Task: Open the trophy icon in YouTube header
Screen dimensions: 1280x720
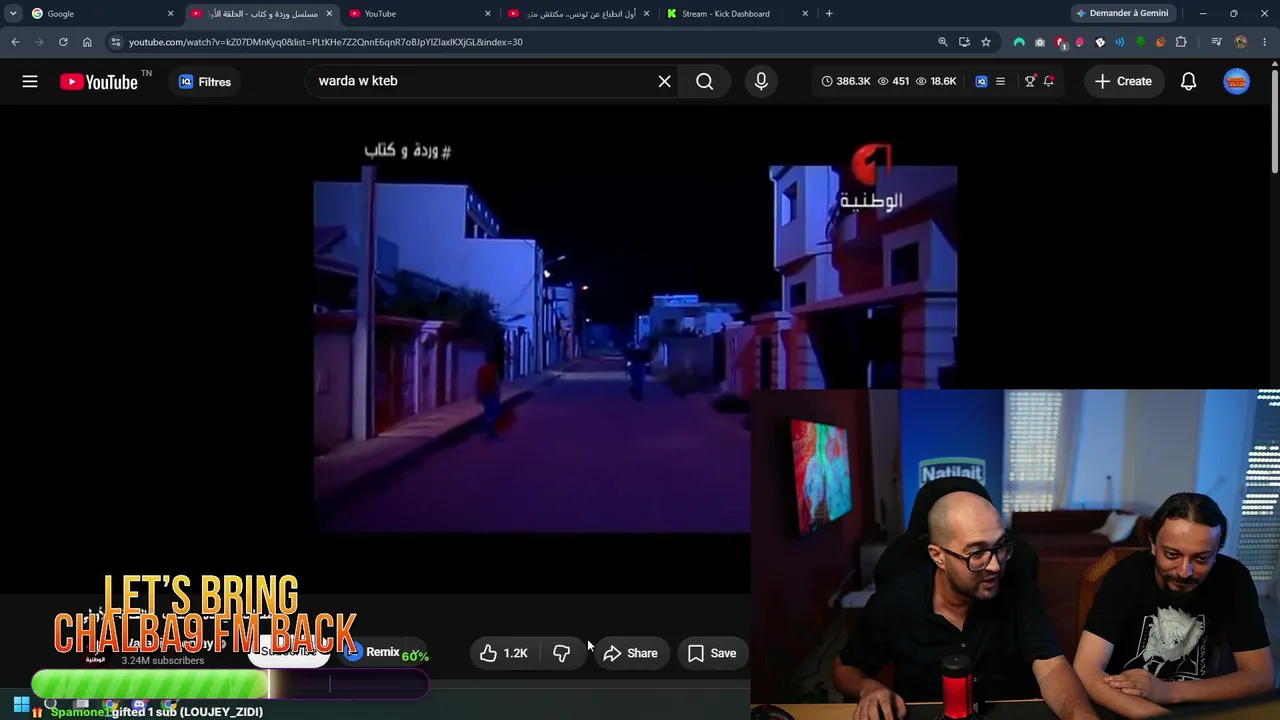Action: (x=1030, y=81)
